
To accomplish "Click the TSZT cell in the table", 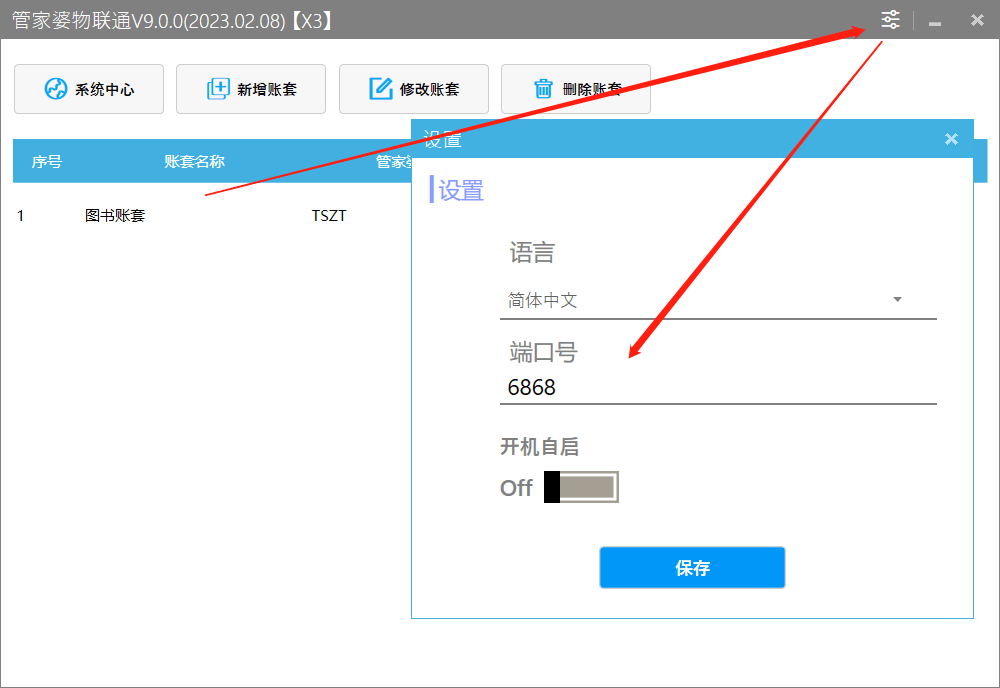I will point(329,216).
